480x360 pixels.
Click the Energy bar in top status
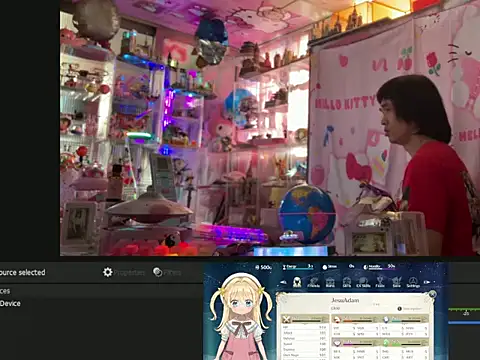[x=298, y=267]
